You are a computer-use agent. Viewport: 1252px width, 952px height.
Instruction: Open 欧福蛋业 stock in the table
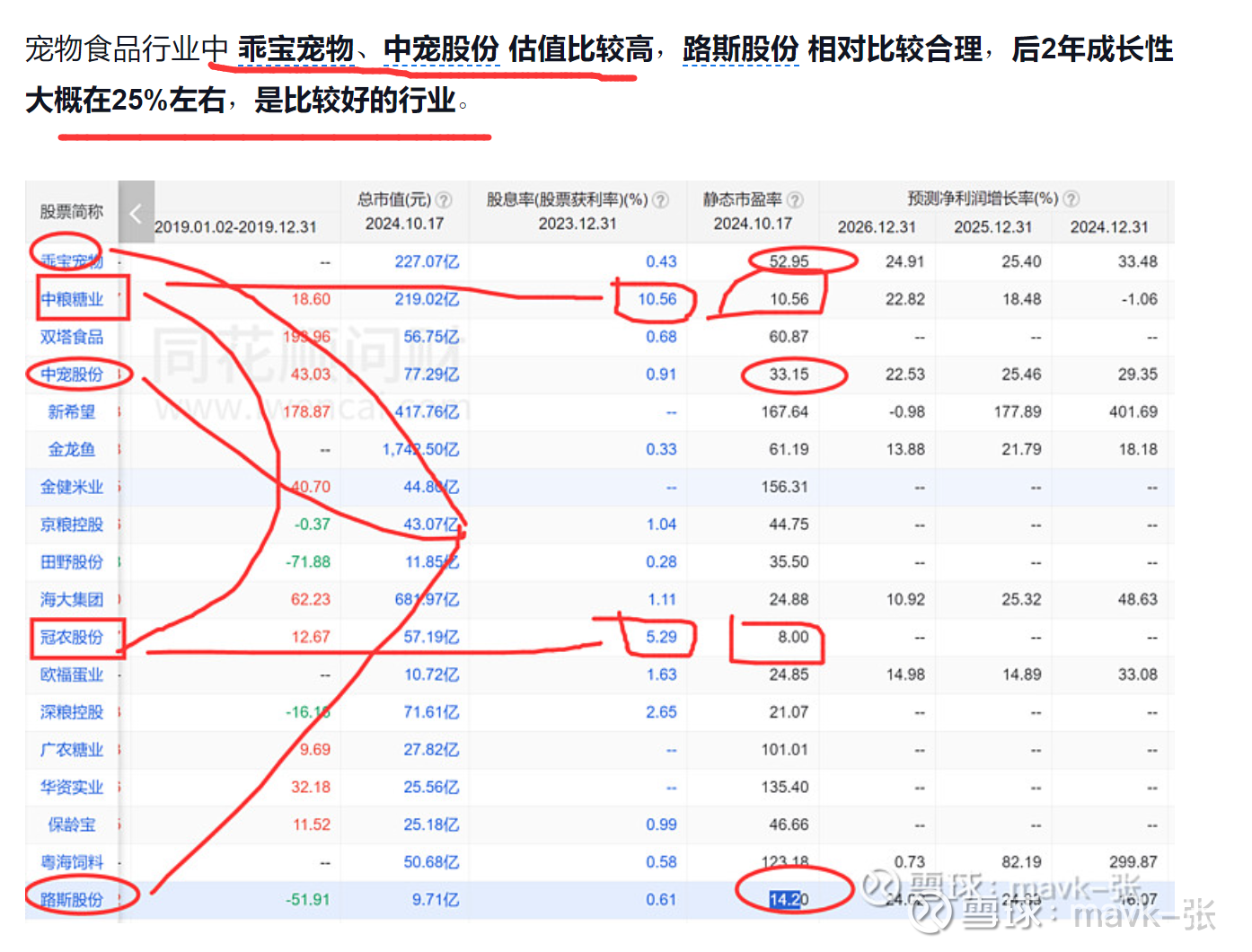pos(72,674)
